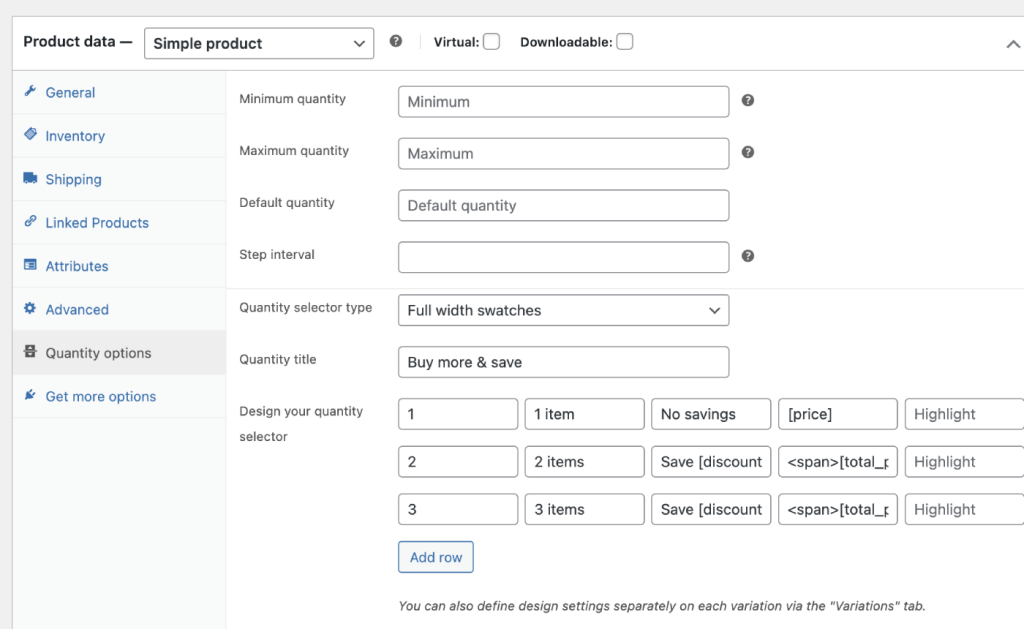Select the wrench icon beside General

pyautogui.click(x=31, y=92)
